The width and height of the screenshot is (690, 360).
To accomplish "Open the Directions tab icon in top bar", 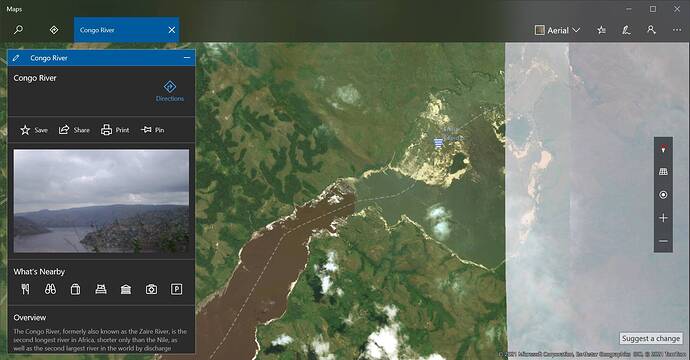I will coord(54,30).
